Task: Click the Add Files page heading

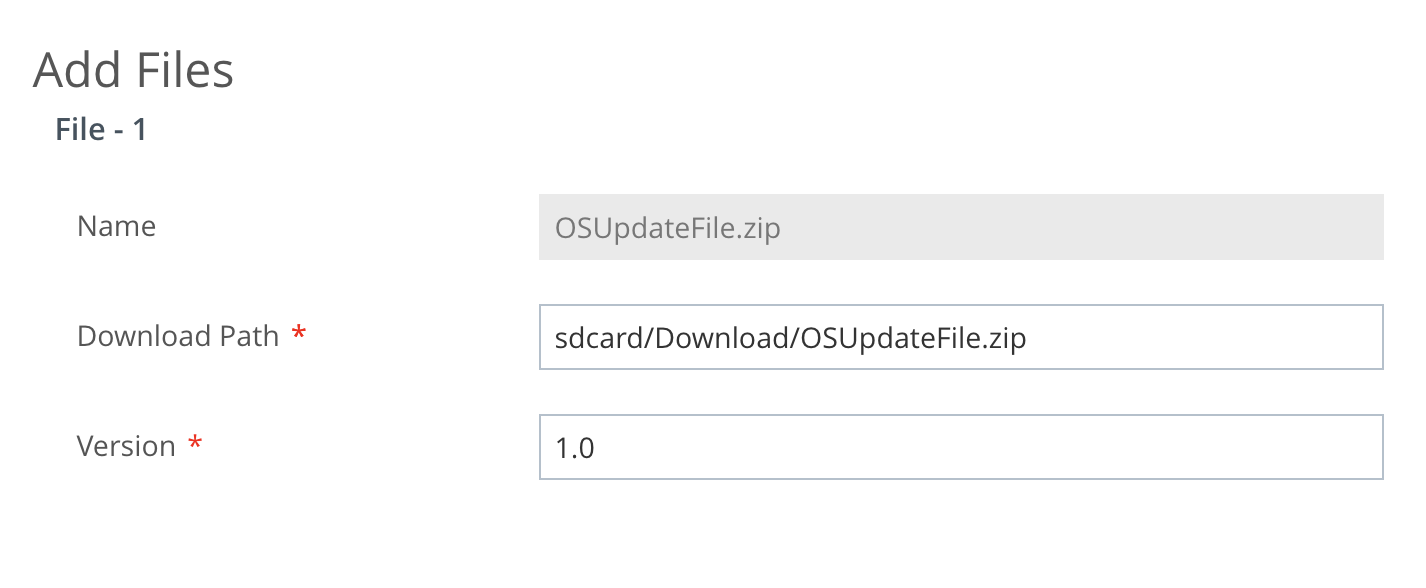Action: (134, 69)
